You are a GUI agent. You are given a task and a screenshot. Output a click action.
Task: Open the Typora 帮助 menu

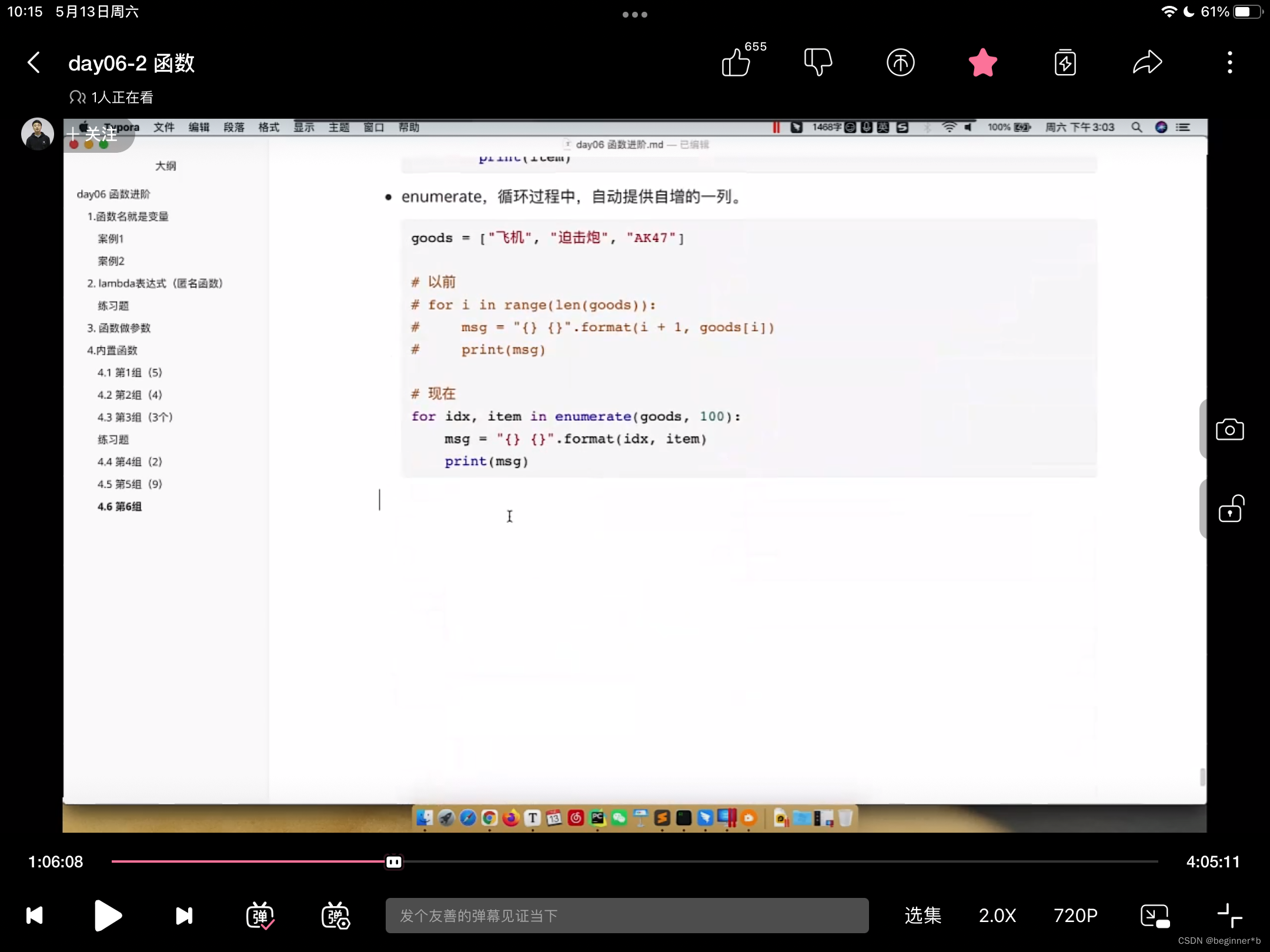click(x=409, y=128)
